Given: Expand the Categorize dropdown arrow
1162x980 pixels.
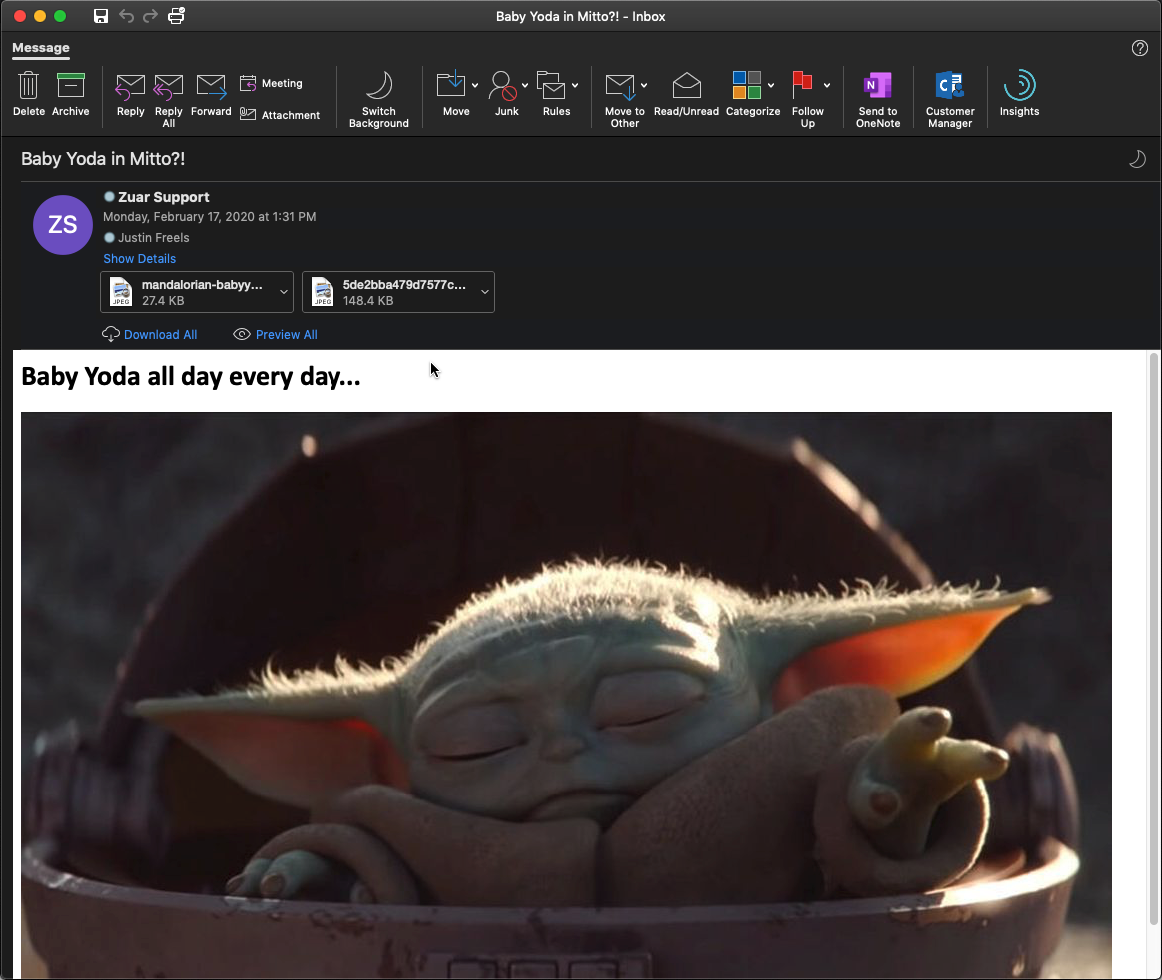Looking at the screenshot, I should [771, 85].
